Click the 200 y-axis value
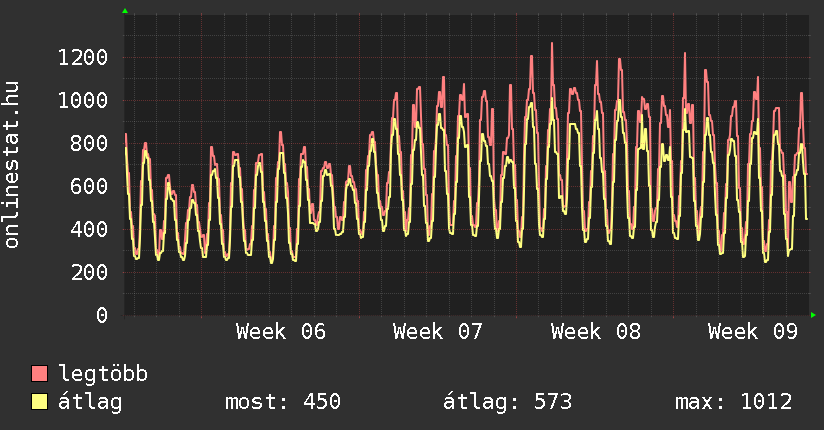The height and width of the screenshot is (430, 824). pos(88,272)
